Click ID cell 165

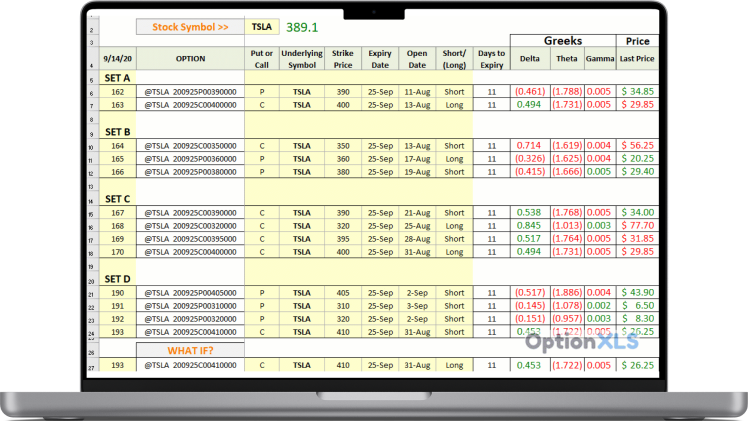[x=117, y=159]
